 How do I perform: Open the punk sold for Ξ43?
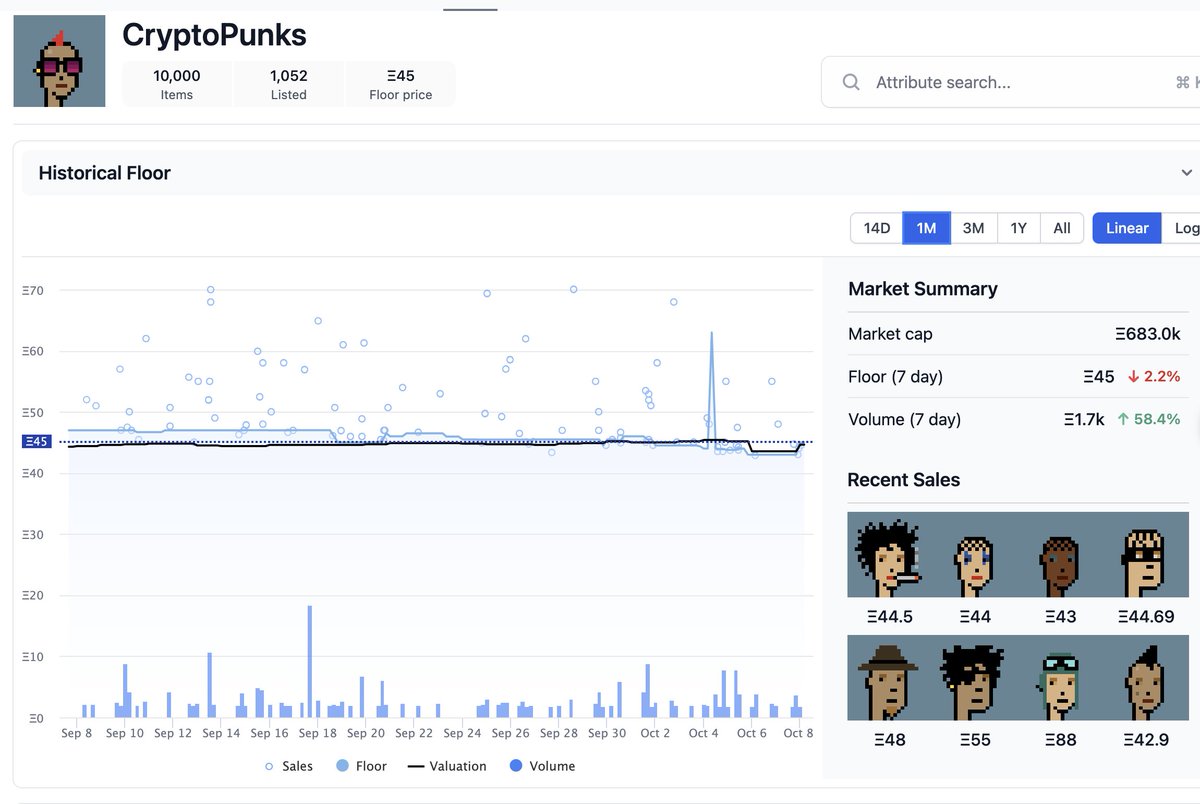(x=1060, y=555)
